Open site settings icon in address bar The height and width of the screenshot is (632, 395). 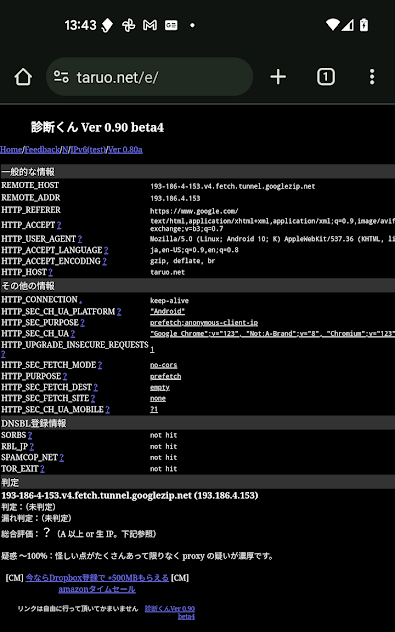click(61, 77)
